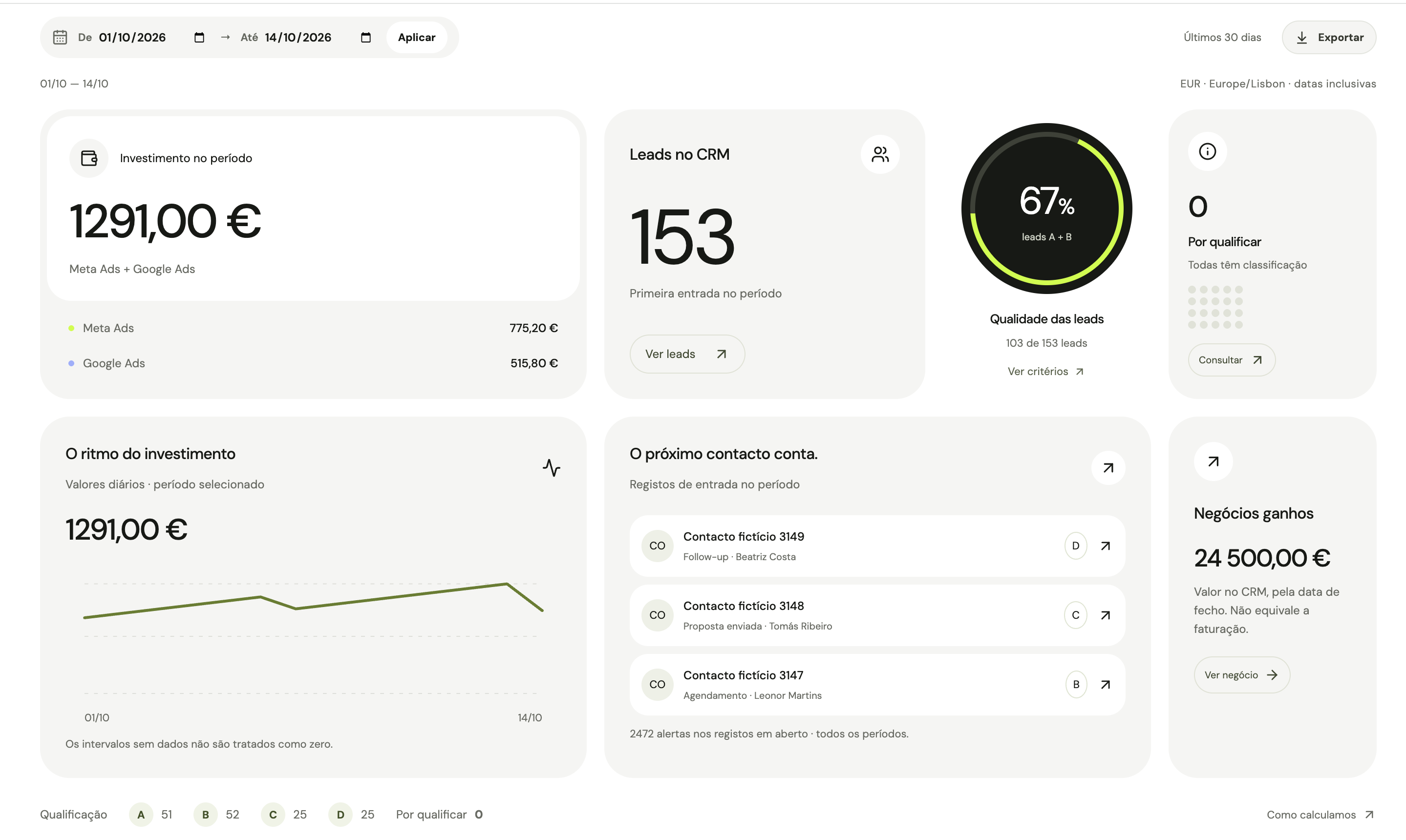
Task: Click the C badge on Contacto fictício 3148
Action: [x=1076, y=615]
